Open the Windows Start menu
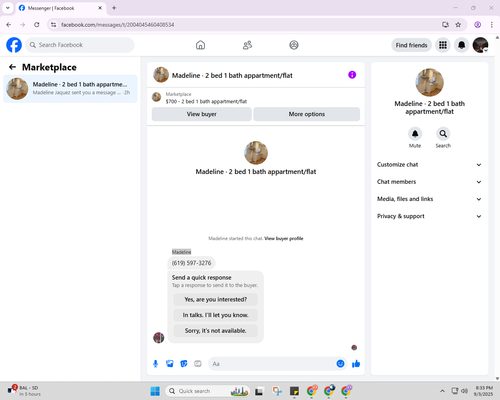500x400 pixels. point(155,391)
